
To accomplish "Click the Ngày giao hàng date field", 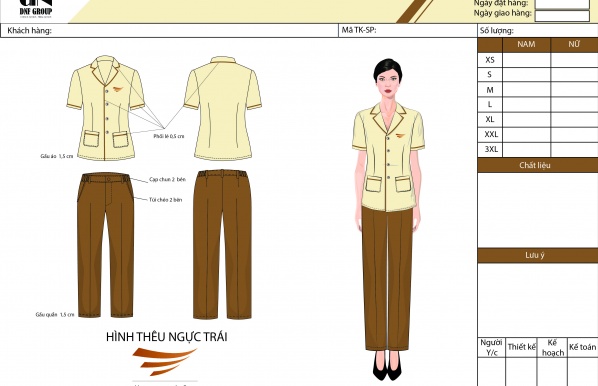I will coord(562,15).
